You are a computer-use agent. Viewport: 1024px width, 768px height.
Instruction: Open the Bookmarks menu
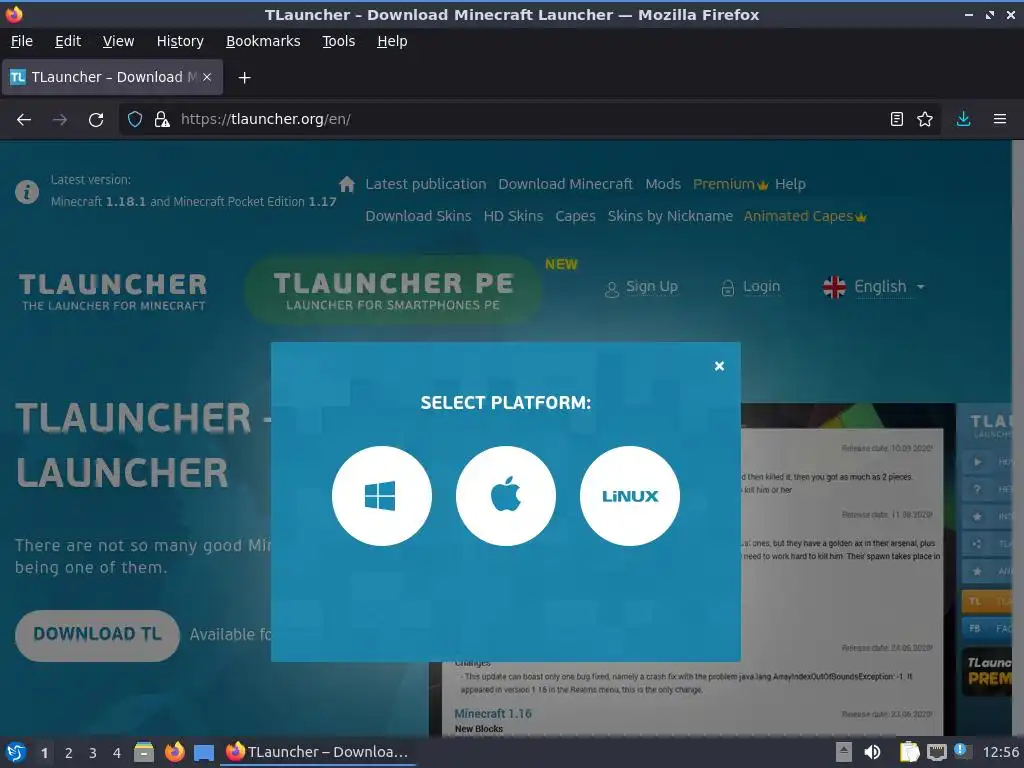(263, 41)
